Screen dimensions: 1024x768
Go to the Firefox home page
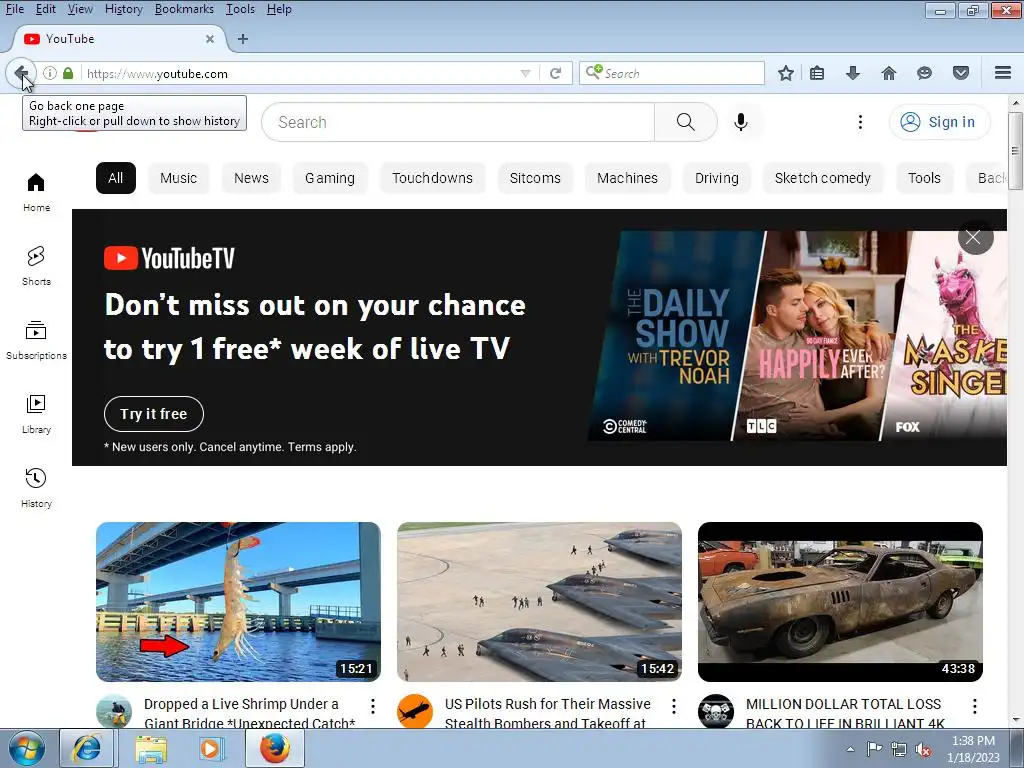[888, 73]
